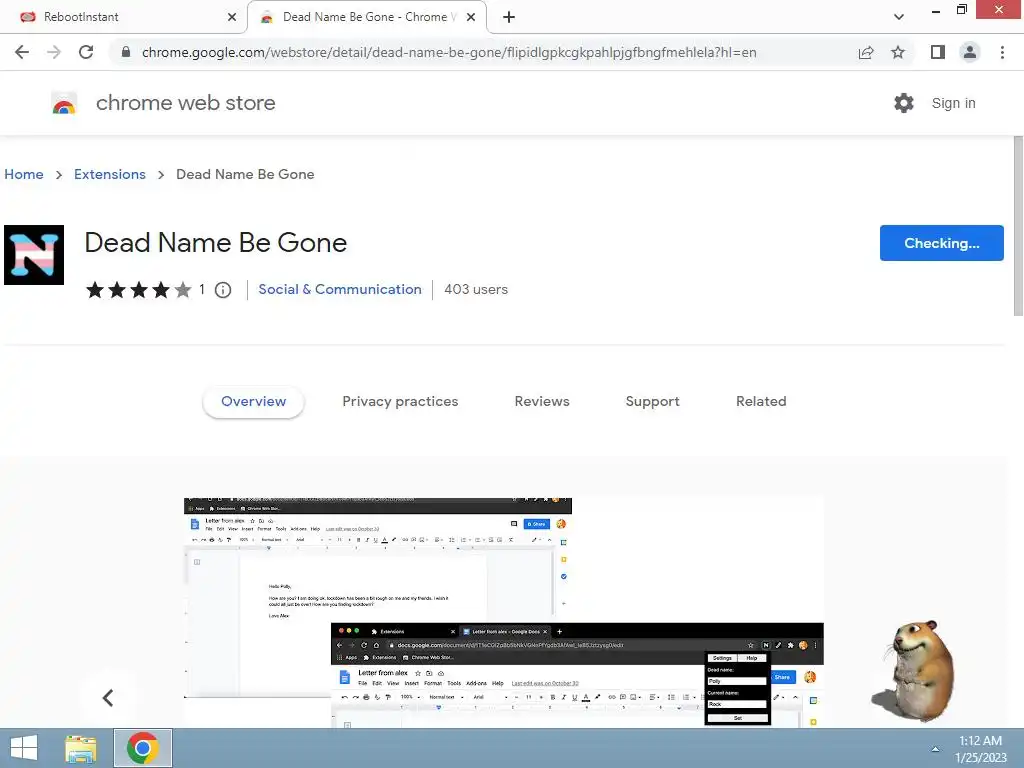Click the Sign in link
1024x768 pixels.
953,103
